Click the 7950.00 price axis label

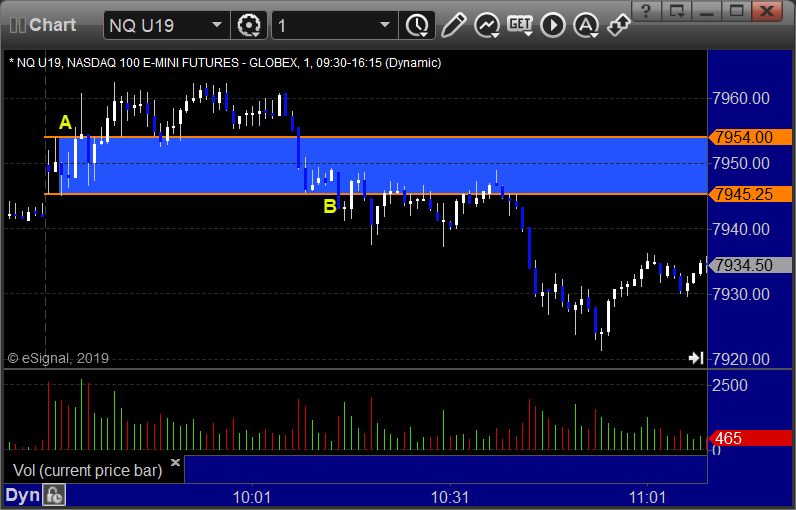741,163
